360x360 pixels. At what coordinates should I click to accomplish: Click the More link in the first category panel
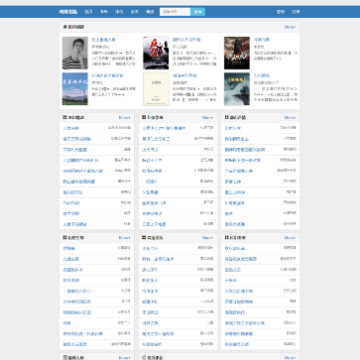124,117
